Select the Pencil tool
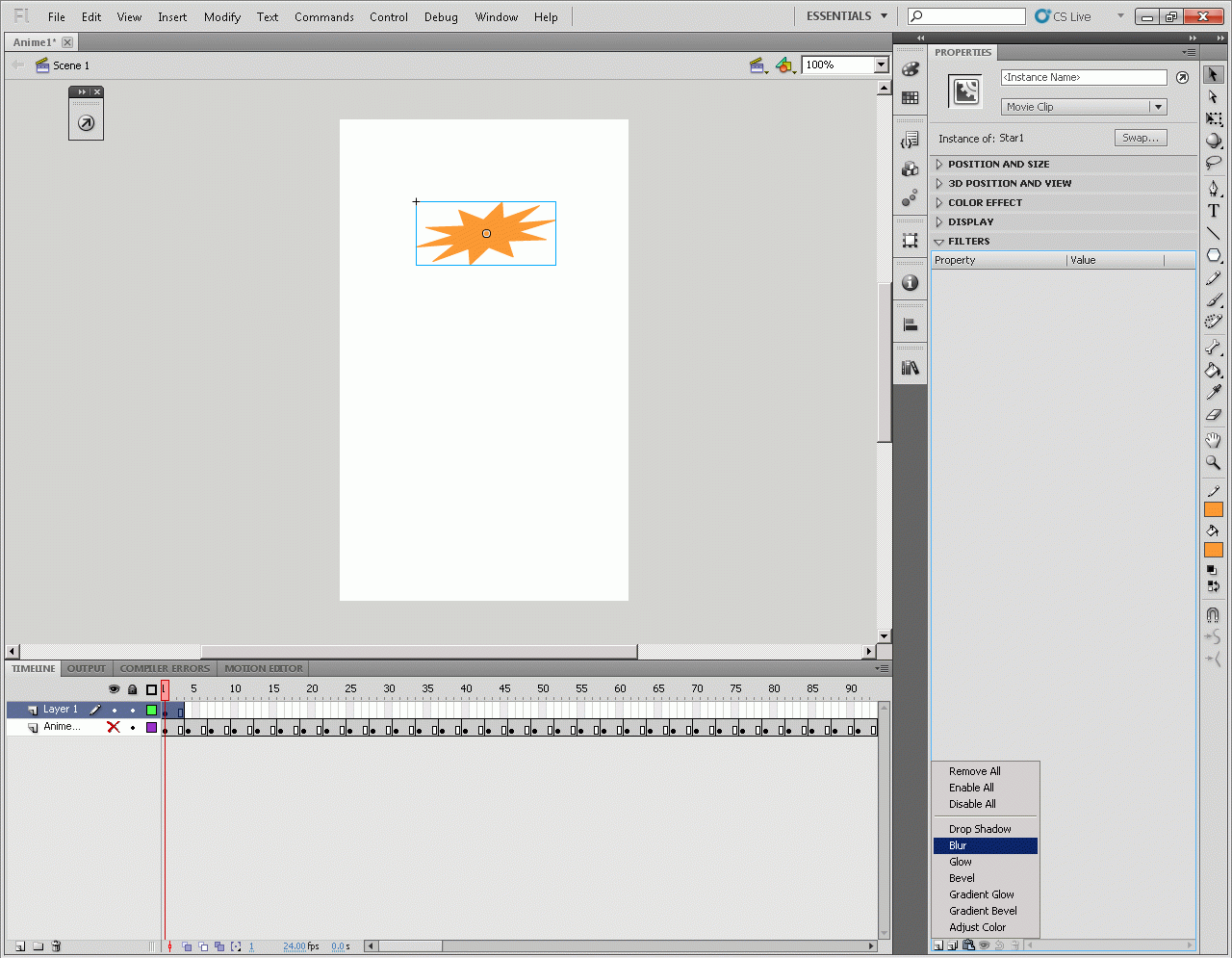The width and height of the screenshot is (1232, 958). pyautogui.click(x=1213, y=278)
